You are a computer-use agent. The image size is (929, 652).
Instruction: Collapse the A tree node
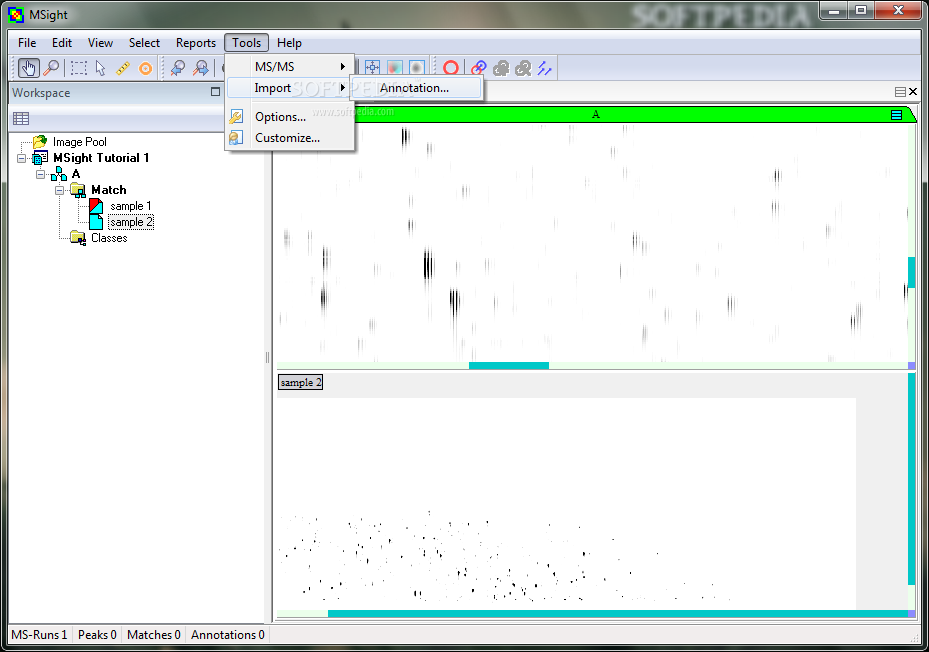click(40, 174)
